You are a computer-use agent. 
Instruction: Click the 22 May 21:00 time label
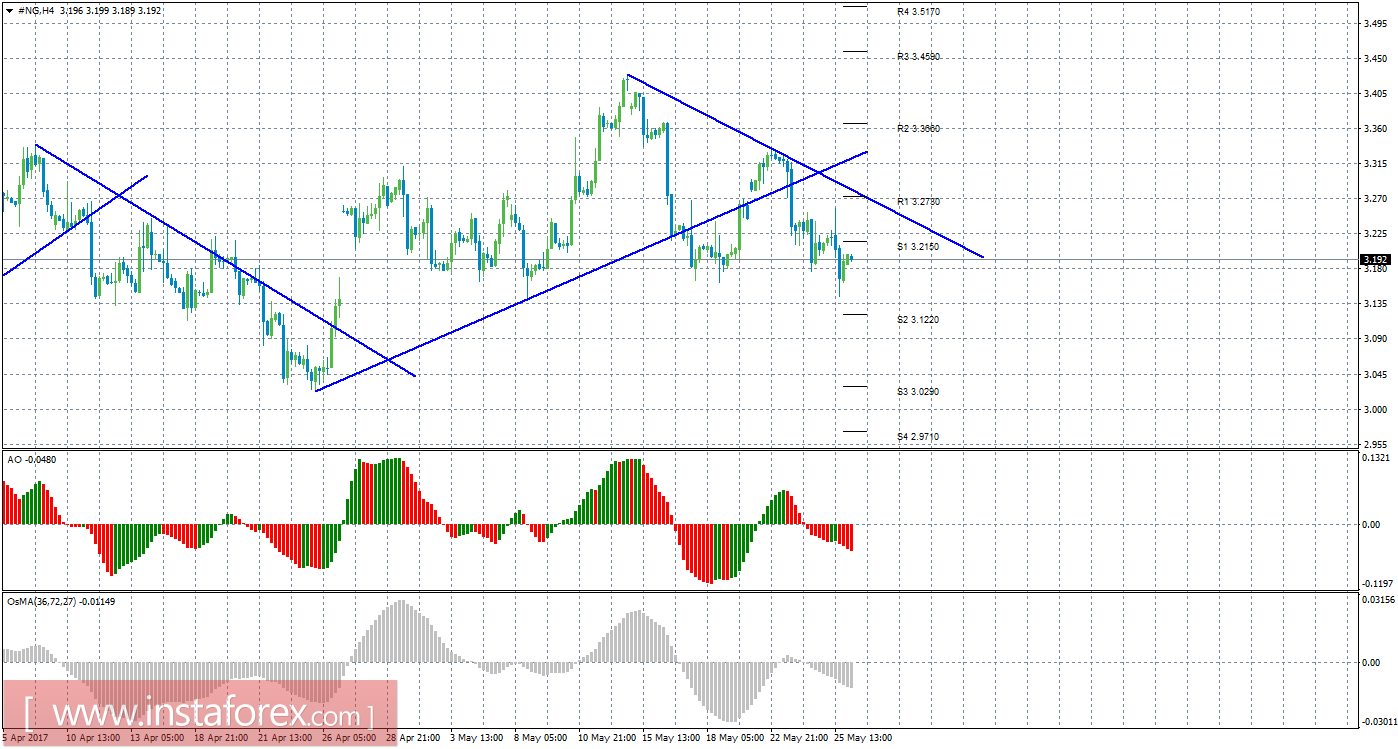[798, 738]
